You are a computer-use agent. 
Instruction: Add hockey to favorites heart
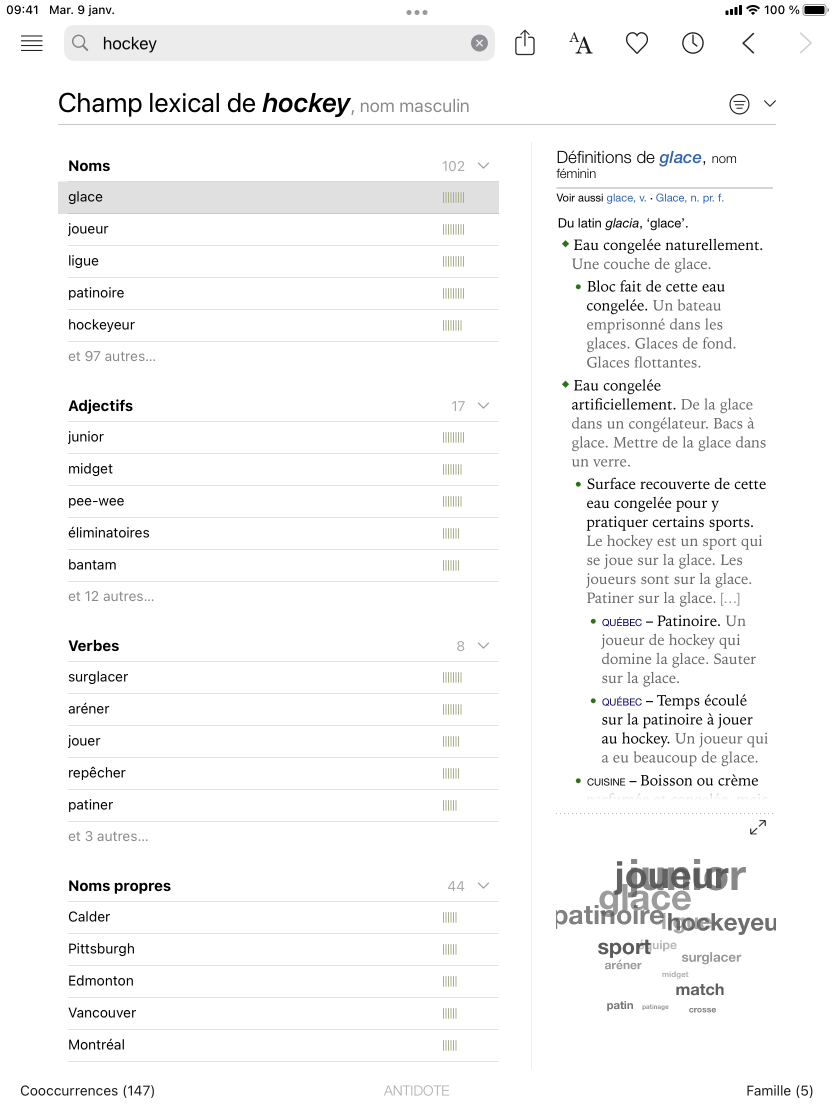click(637, 43)
